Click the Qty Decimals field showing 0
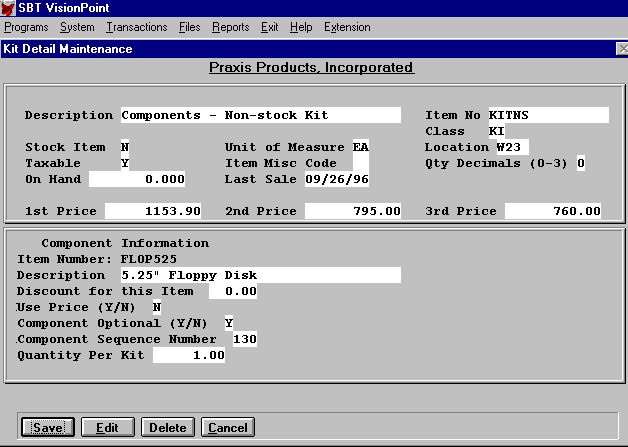The height and width of the screenshot is (447, 628). click(x=581, y=163)
